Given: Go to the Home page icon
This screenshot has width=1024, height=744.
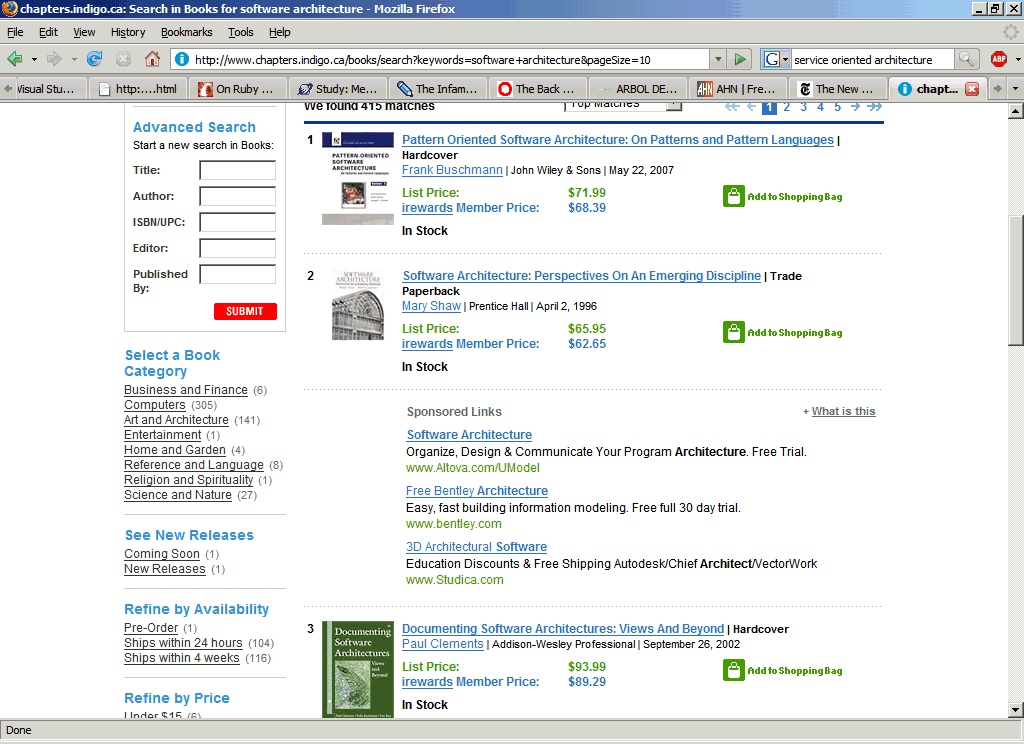Looking at the screenshot, I should point(152,59).
